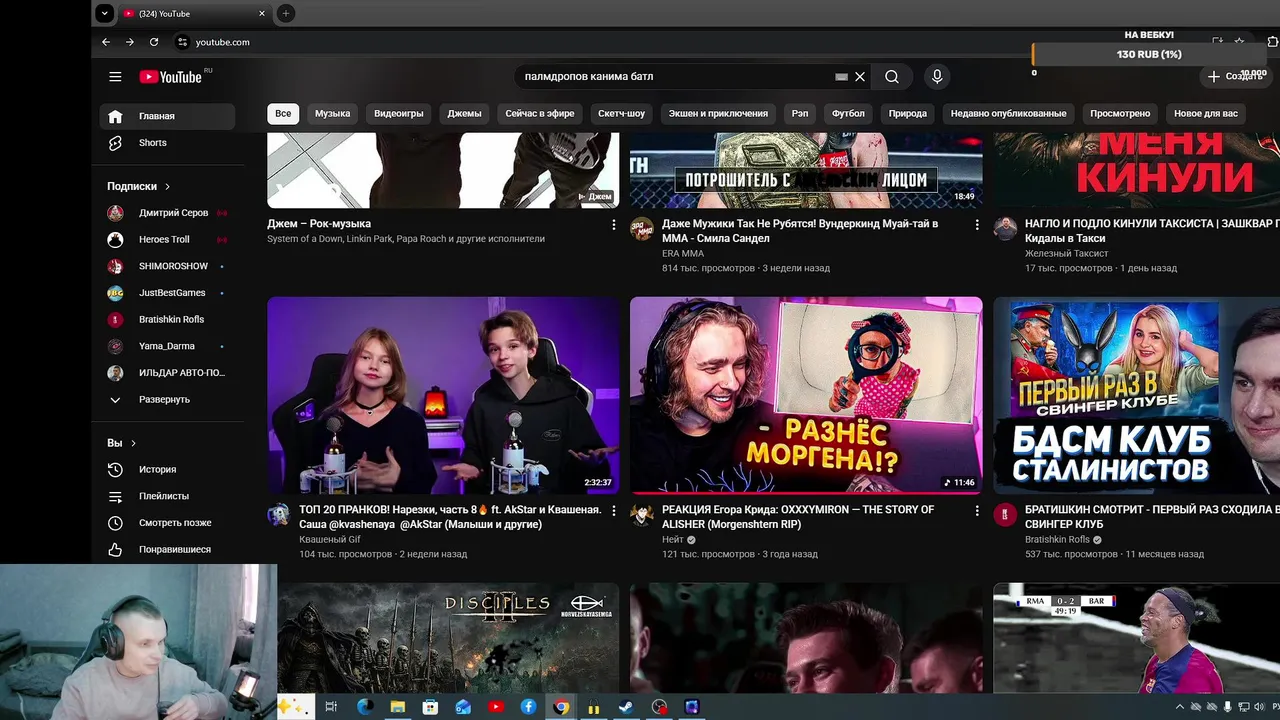Viewport: 1280px width, 720px height.
Task: Select the Музыка filter chip
Action: tap(332, 113)
